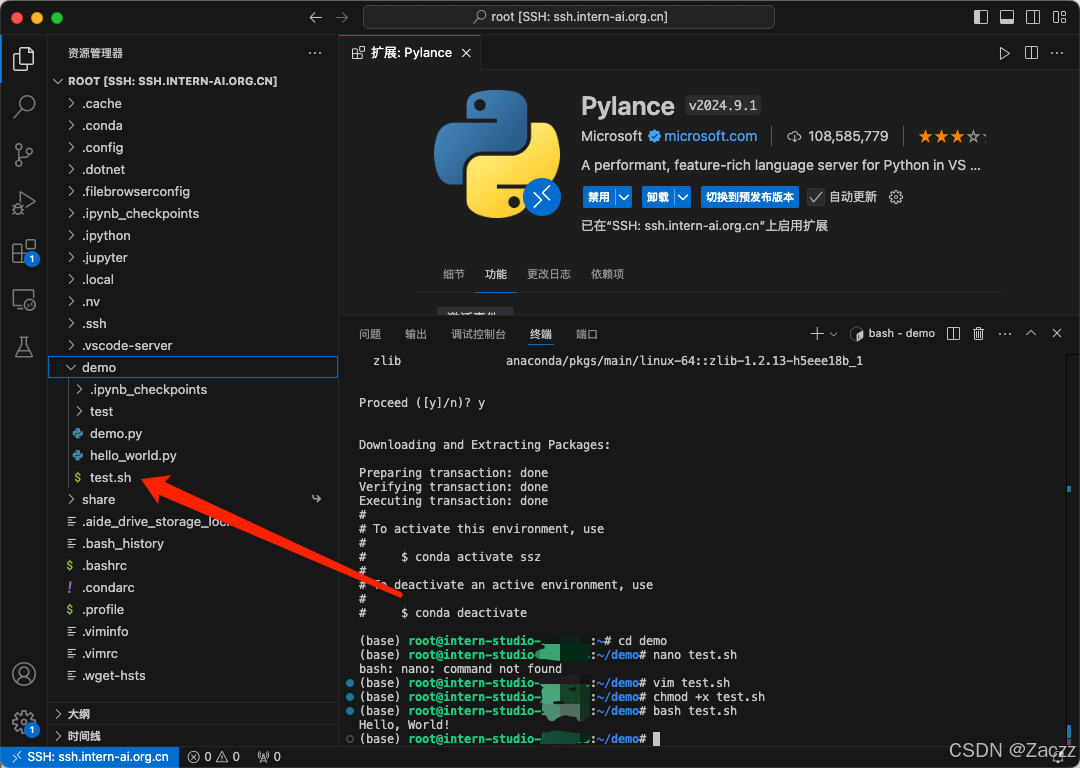The height and width of the screenshot is (768, 1080).
Task: Open the Extensions view icon
Action: [x=23, y=252]
